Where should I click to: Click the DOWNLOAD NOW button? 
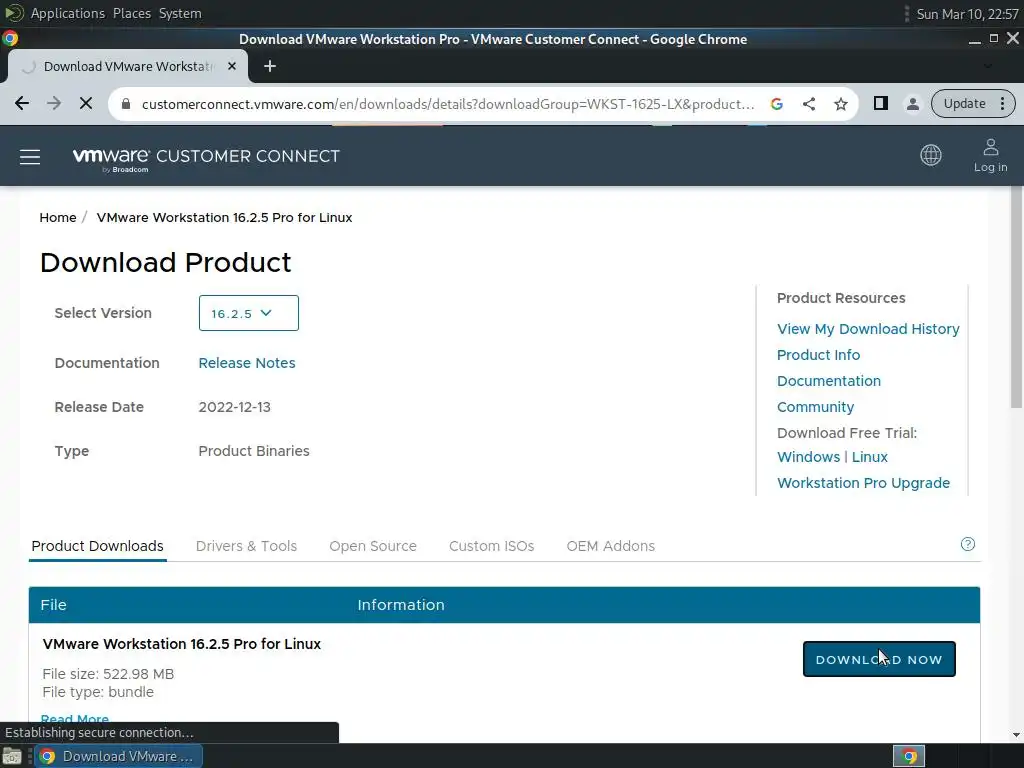click(879, 659)
